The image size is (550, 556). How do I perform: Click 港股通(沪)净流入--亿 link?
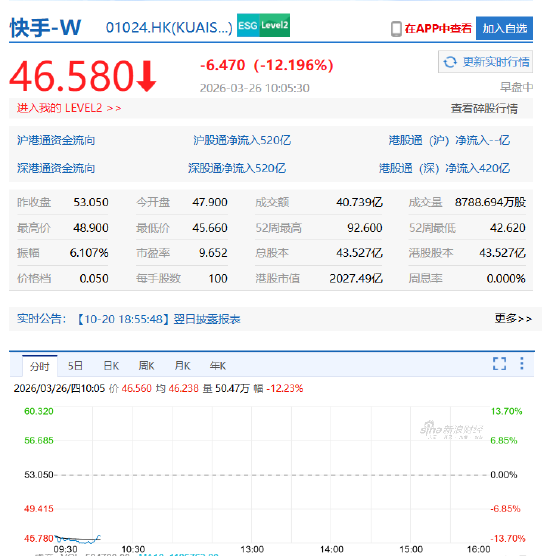[x=449, y=140]
